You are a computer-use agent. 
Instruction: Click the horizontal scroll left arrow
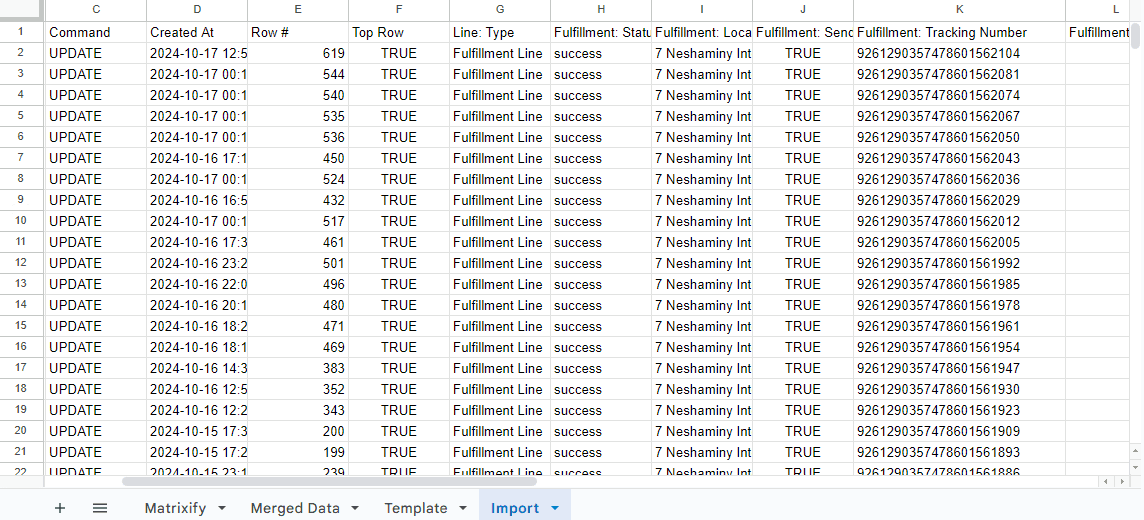pos(1105,482)
